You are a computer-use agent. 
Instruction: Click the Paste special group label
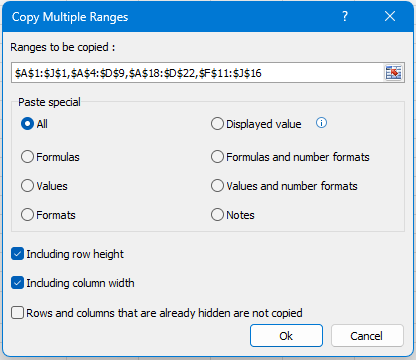49,102
